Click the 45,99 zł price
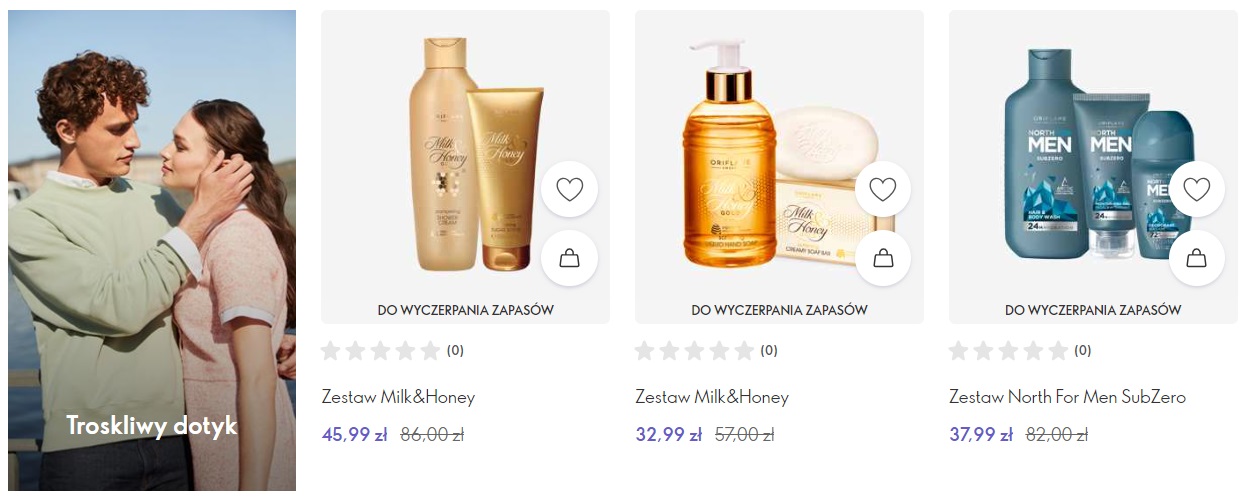This screenshot has width=1248, height=499. pyautogui.click(x=354, y=435)
